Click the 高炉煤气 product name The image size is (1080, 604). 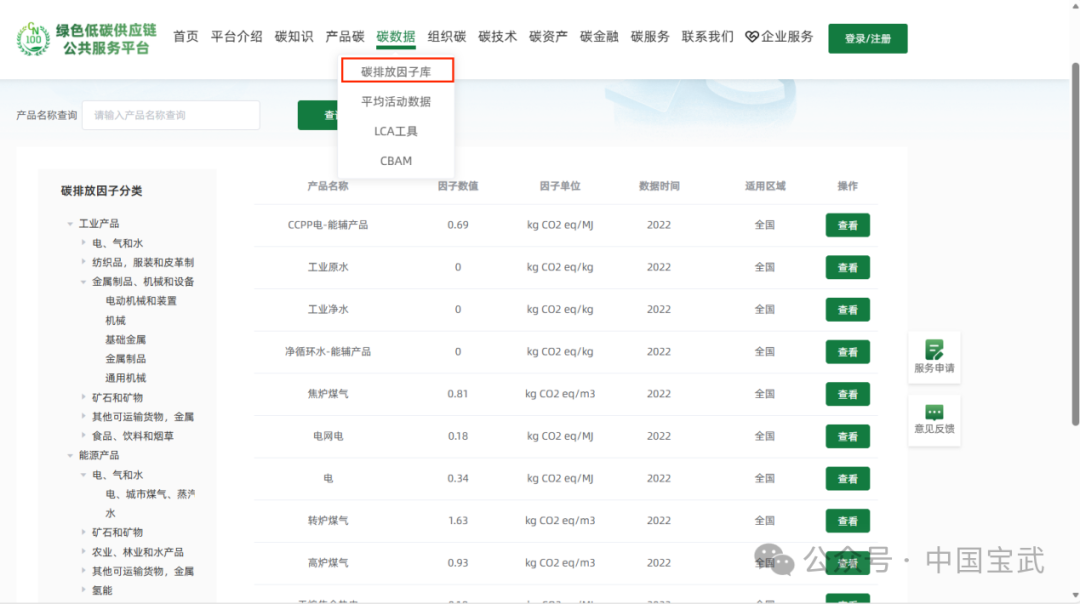[x=328, y=563]
